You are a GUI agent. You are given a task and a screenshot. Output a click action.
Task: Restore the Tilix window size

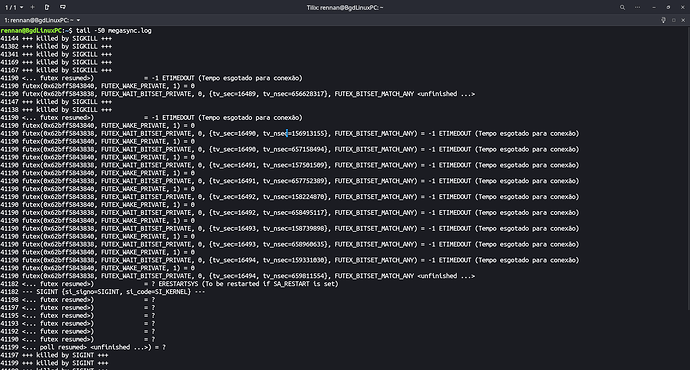pyautogui.click(x=668, y=7)
